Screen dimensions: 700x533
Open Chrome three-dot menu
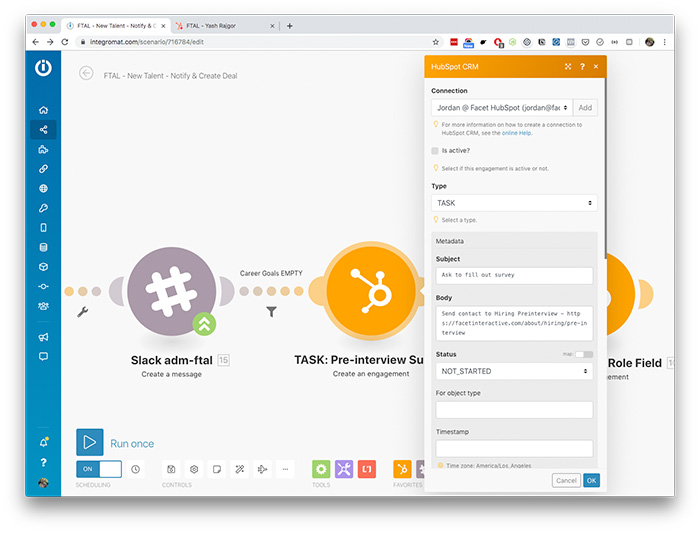[x=665, y=42]
